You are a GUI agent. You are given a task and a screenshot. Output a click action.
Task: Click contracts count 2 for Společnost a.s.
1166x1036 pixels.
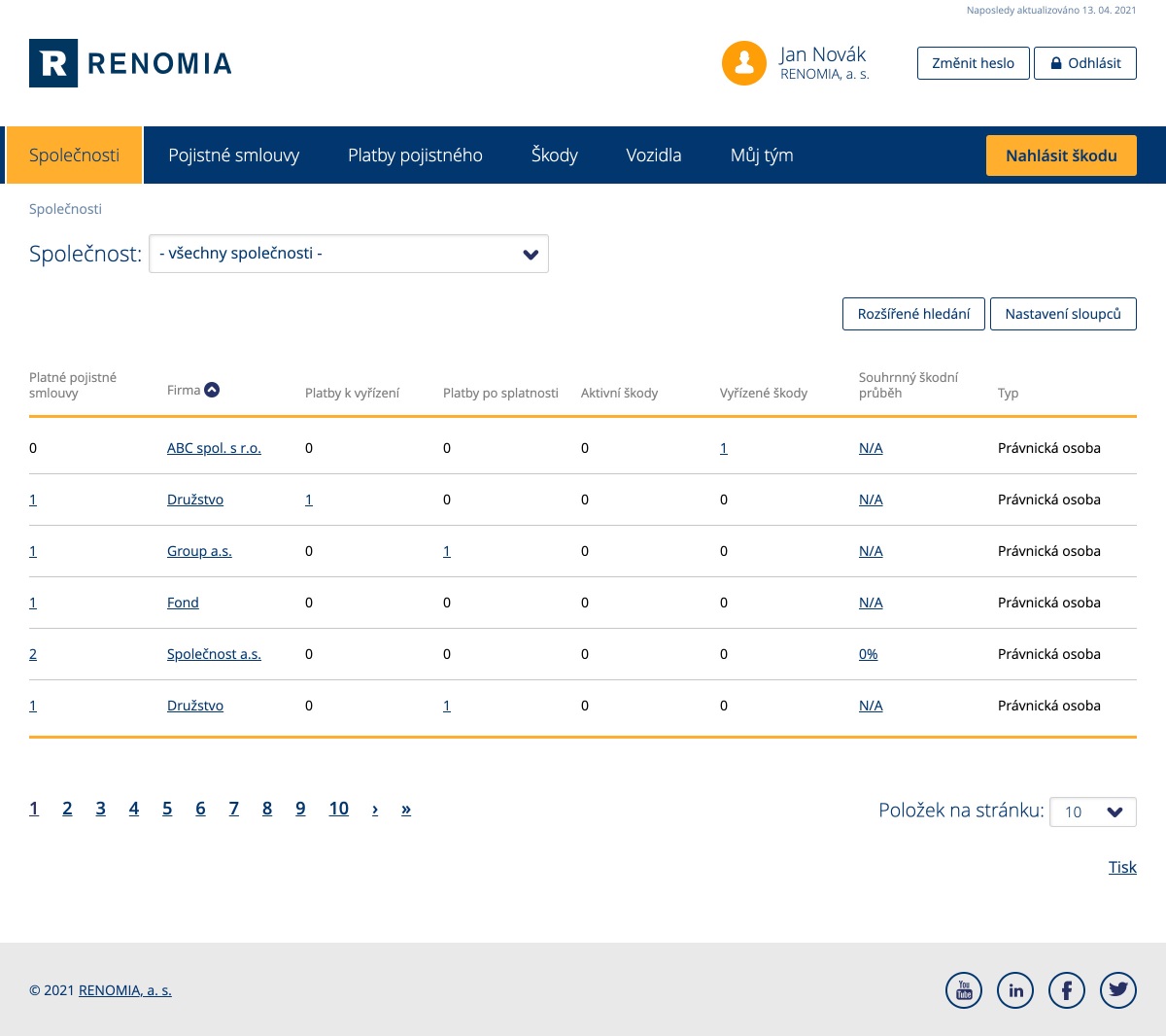point(33,654)
